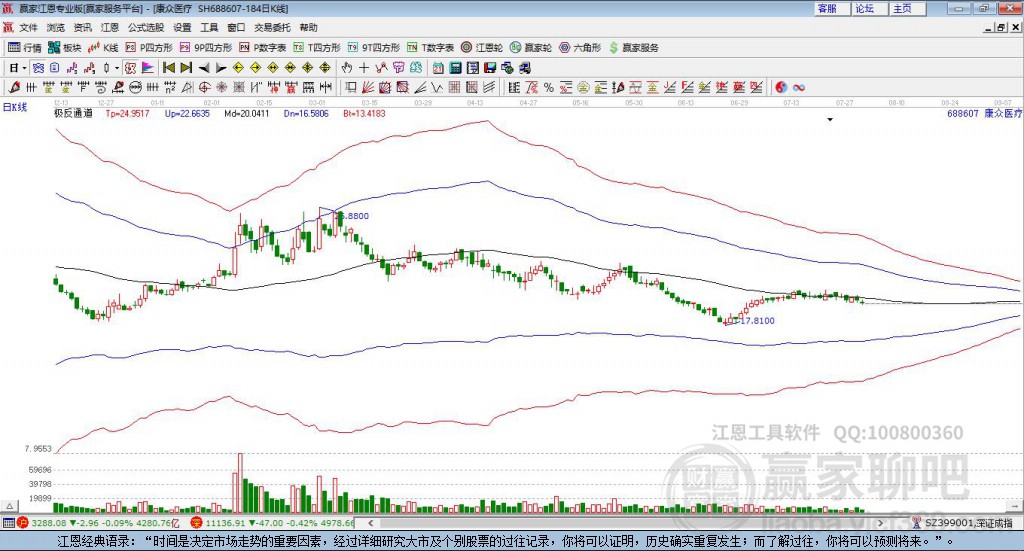This screenshot has width=1024, height=551.
Task: Click the Dn=16.5806 value
Action: point(307,113)
